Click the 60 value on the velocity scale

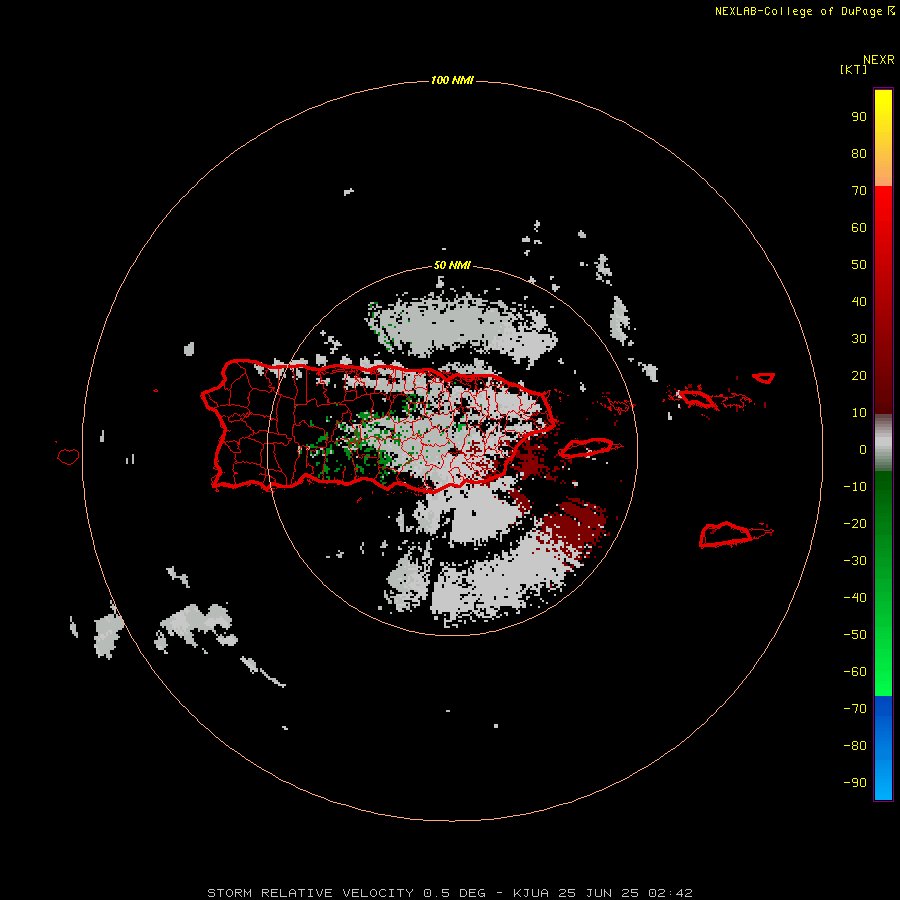pyautogui.click(x=859, y=228)
